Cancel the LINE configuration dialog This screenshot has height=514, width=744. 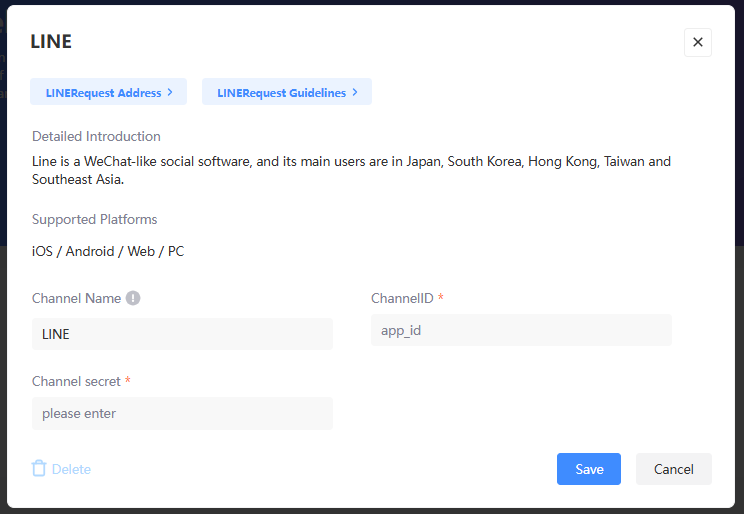[x=673, y=469]
